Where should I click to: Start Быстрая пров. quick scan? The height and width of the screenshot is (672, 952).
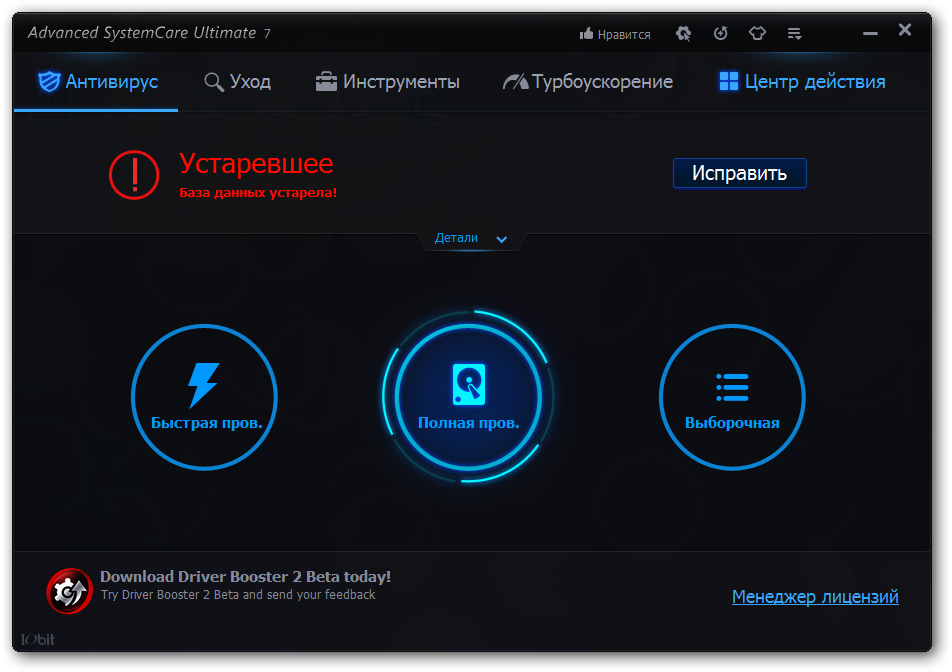205,397
